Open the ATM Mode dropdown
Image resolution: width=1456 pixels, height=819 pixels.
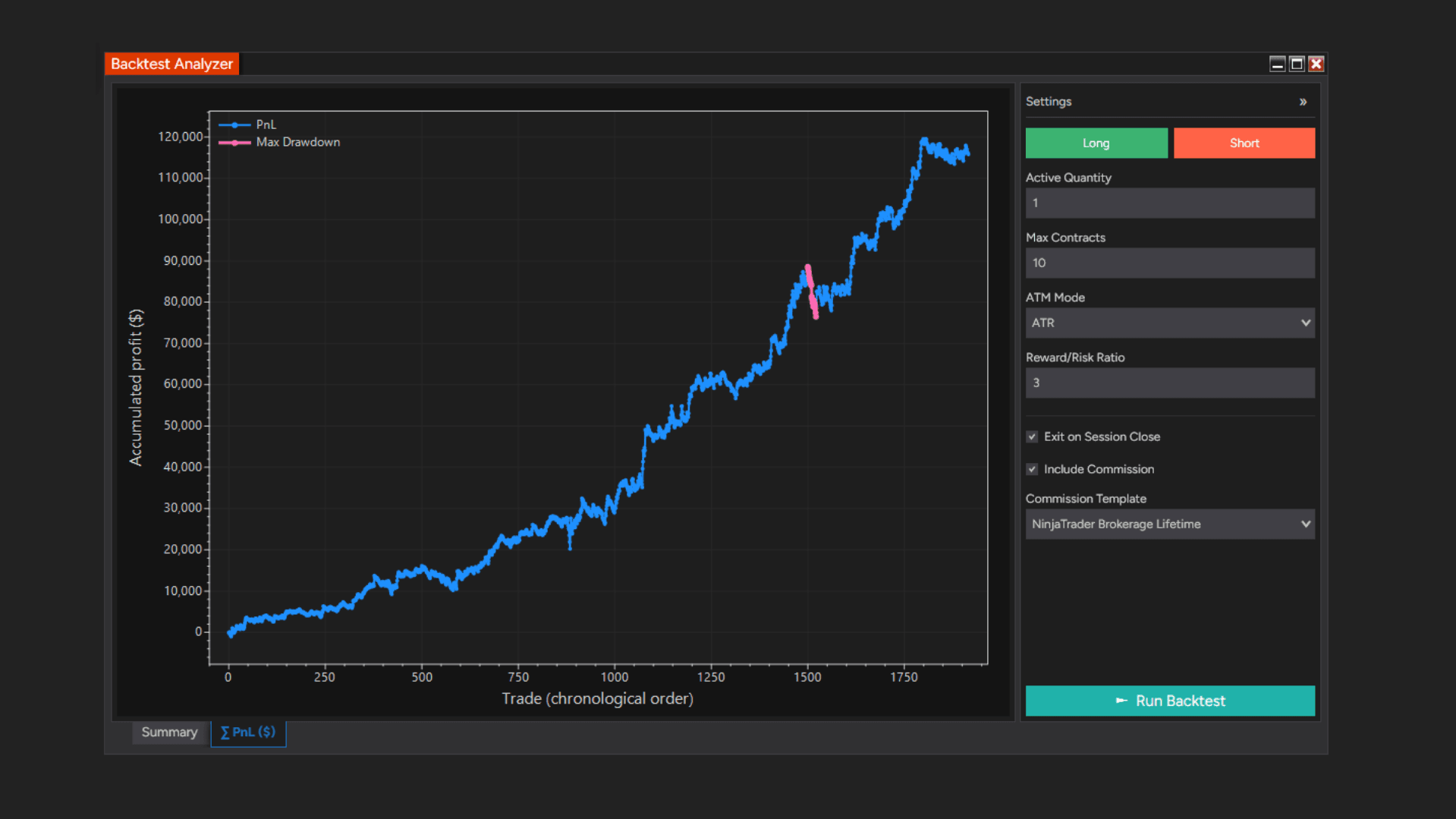[1170, 323]
